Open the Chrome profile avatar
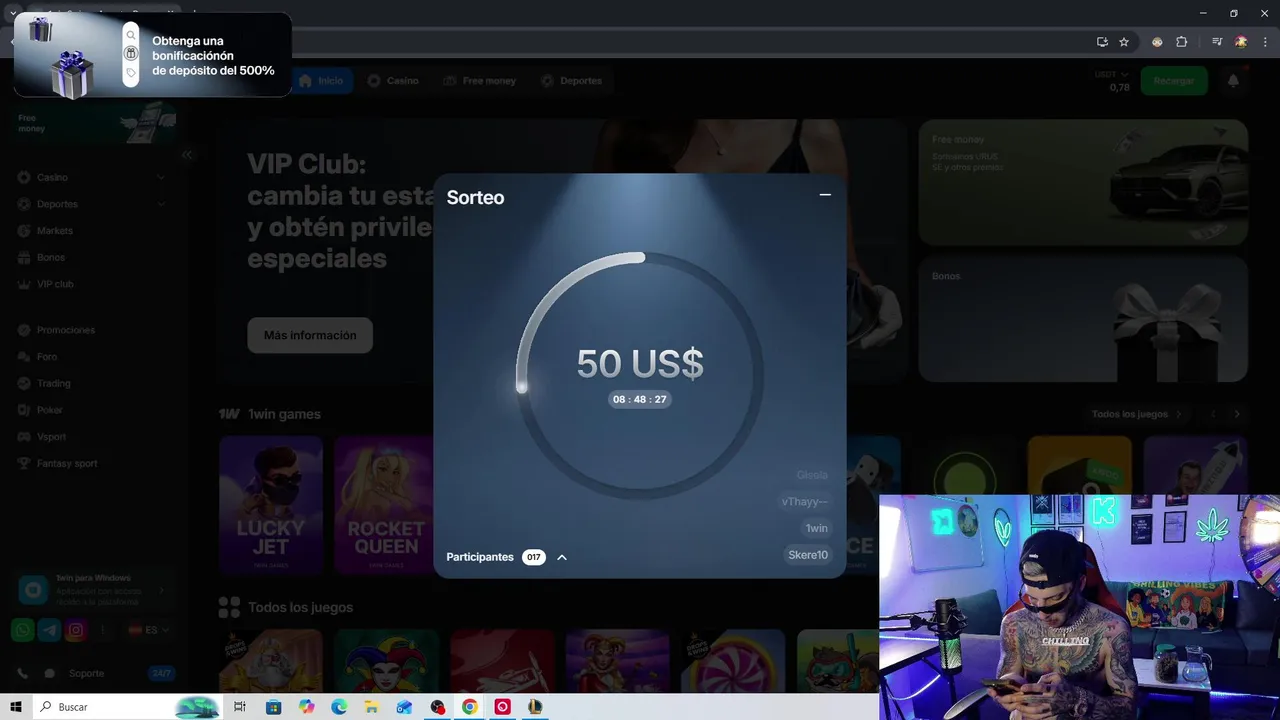The height and width of the screenshot is (720, 1280). (1241, 42)
